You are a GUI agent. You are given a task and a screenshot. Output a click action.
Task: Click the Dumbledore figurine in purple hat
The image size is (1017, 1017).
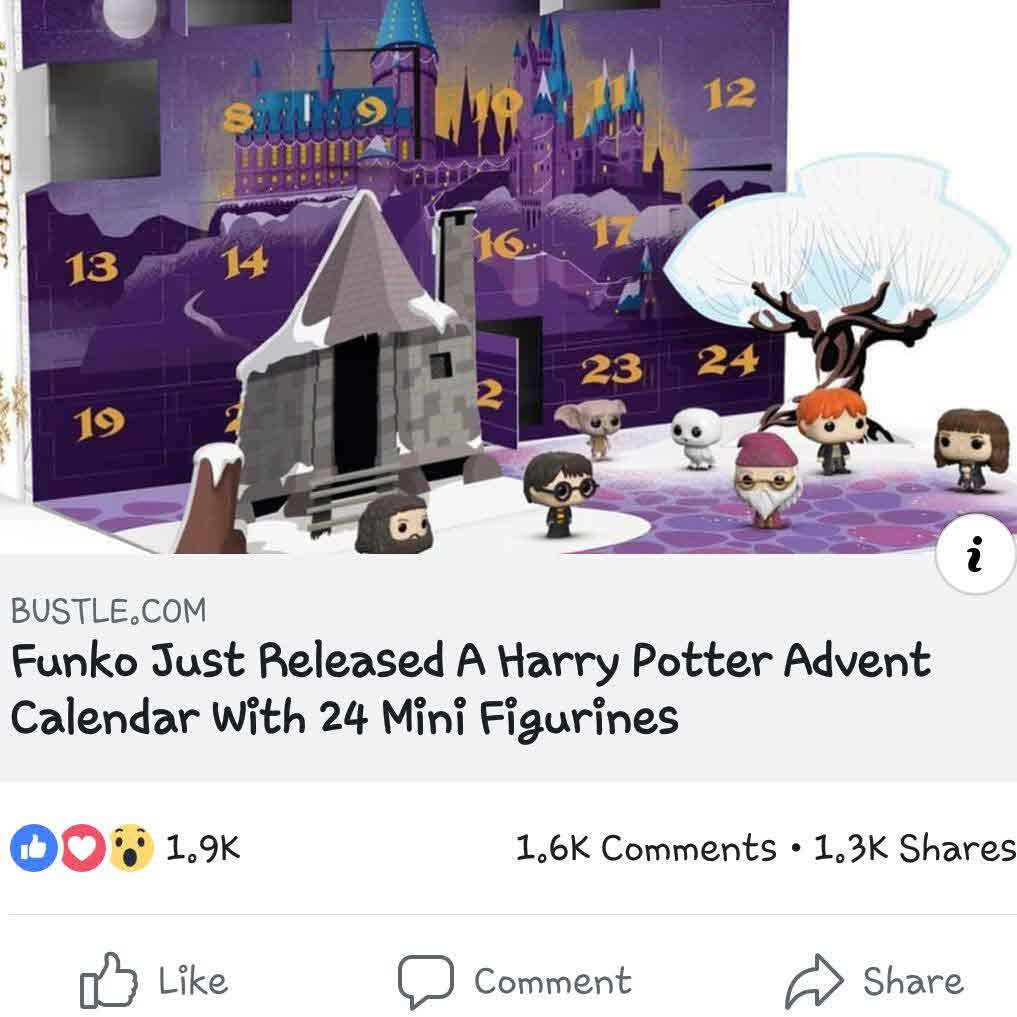[x=766, y=480]
